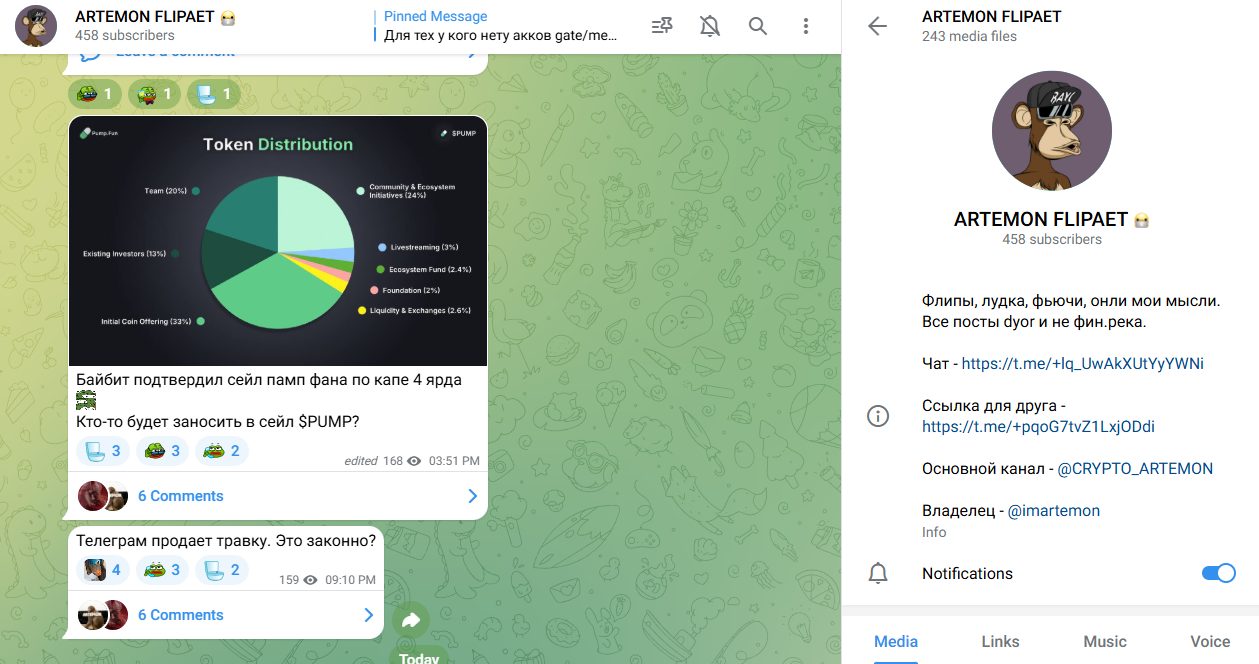React with frog emoji showing 3 on the травку post
Viewport: 1259px width, 664px height.
[x=161, y=570]
